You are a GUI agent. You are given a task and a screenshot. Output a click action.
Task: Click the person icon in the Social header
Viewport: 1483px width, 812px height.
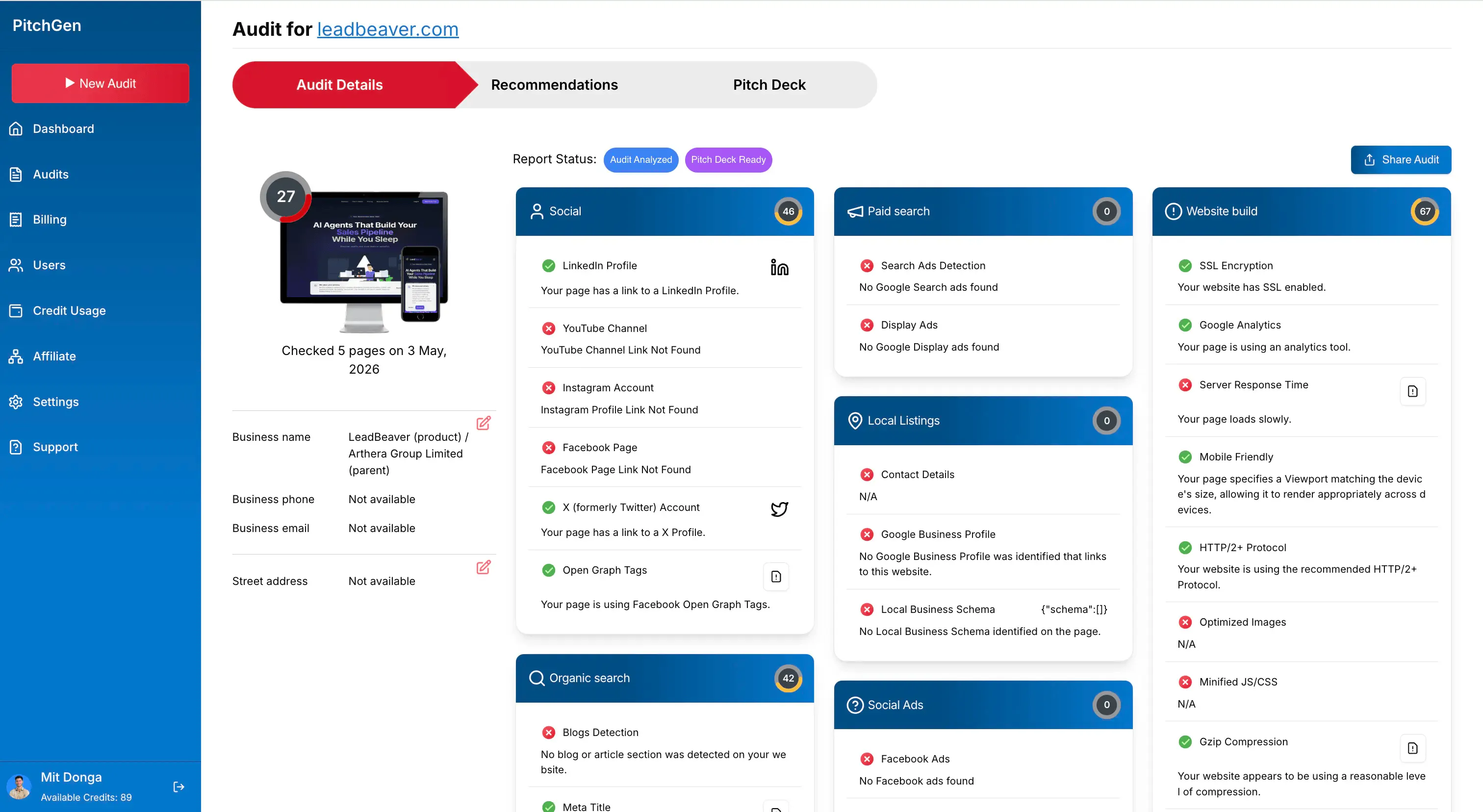537,211
